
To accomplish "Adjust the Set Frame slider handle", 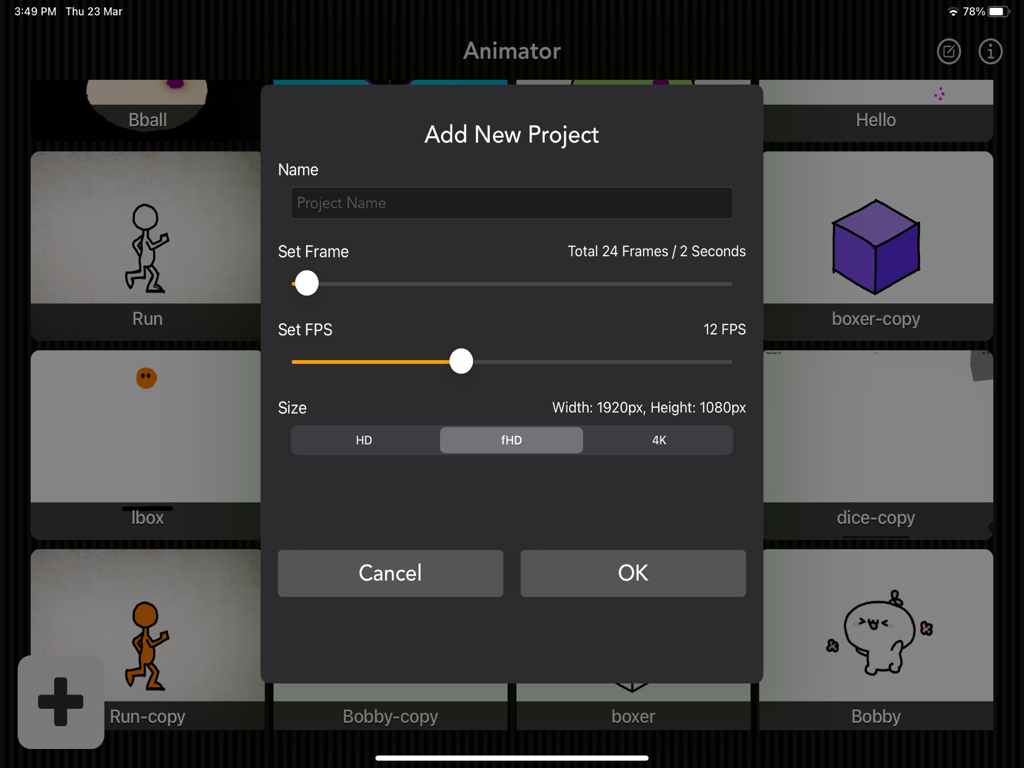I will coord(306,283).
